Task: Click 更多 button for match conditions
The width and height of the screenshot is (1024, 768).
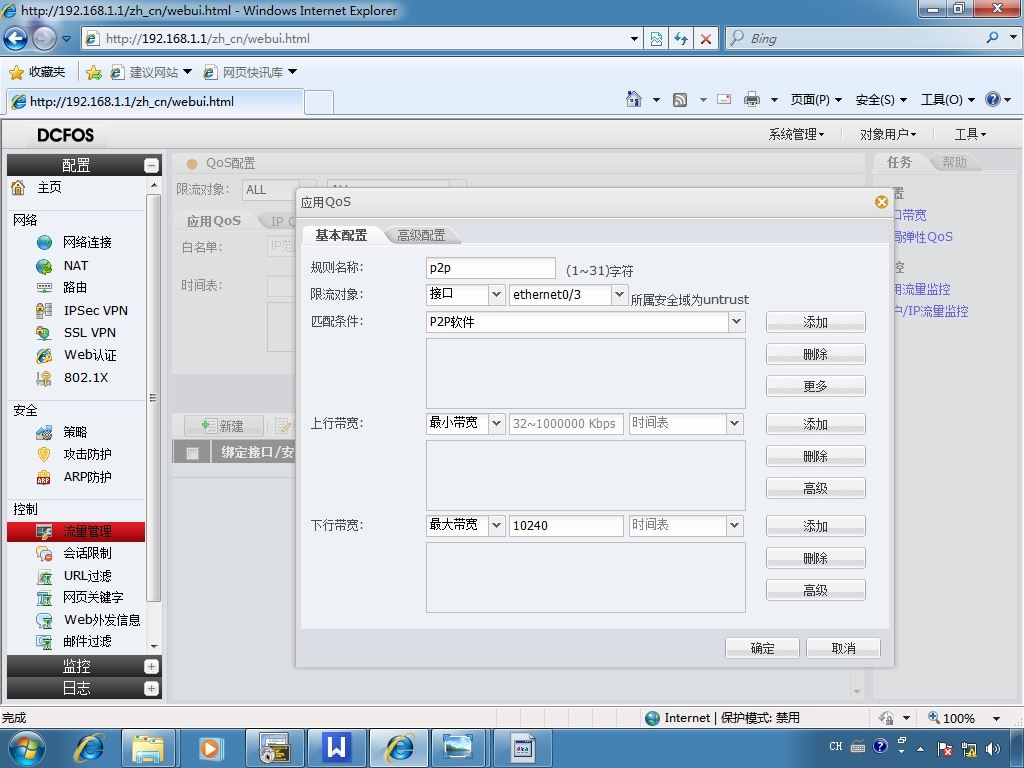Action: [816, 386]
